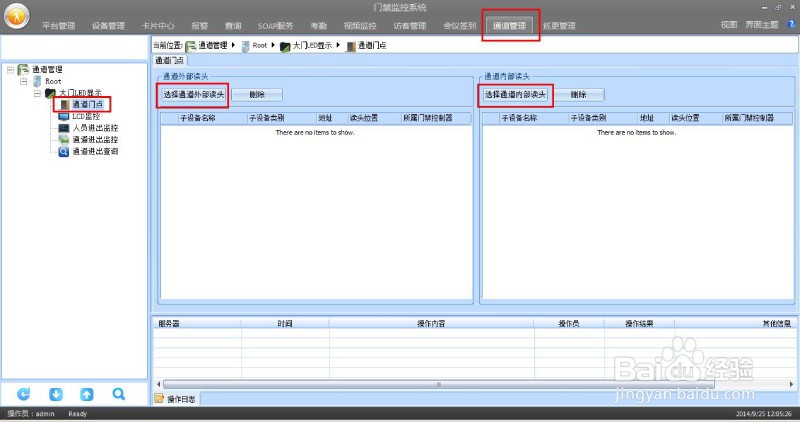Open the 视频监控 menu

360,26
